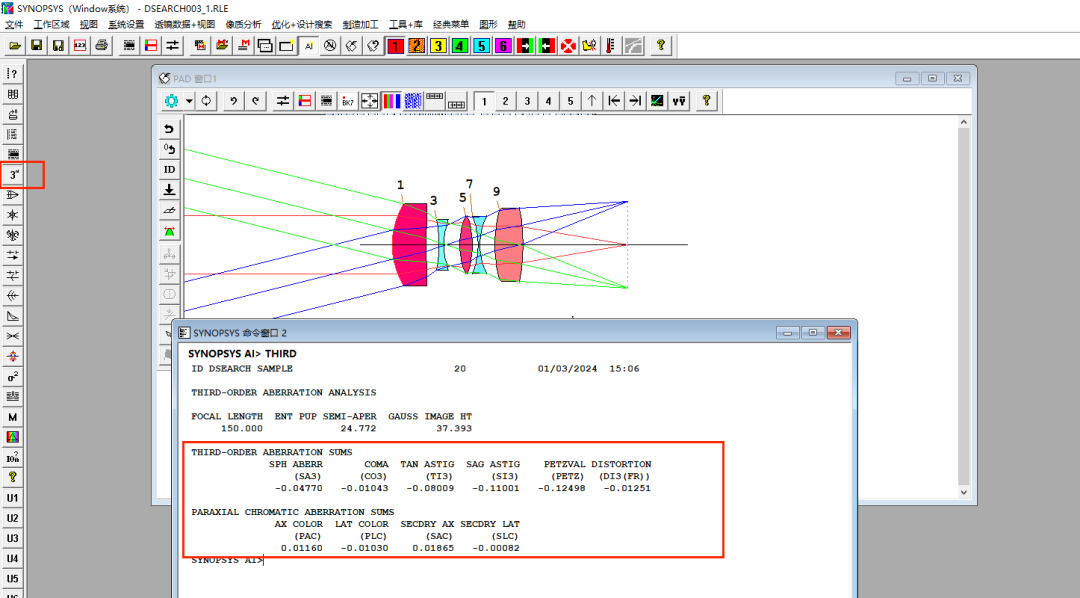
Task: Click the PAD window scrollbar up arrow
Action: (x=964, y=122)
